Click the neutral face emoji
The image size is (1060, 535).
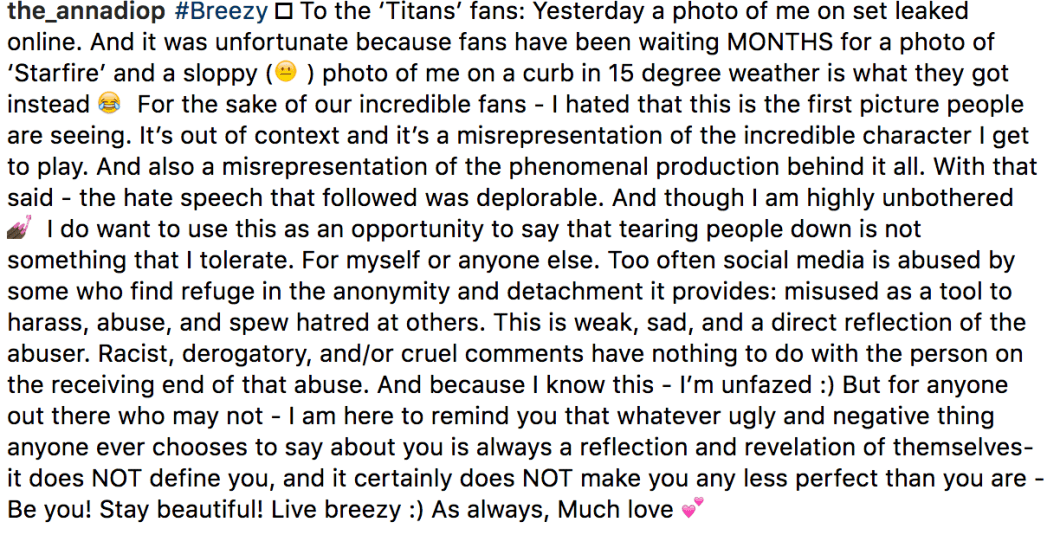tap(287, 73)
